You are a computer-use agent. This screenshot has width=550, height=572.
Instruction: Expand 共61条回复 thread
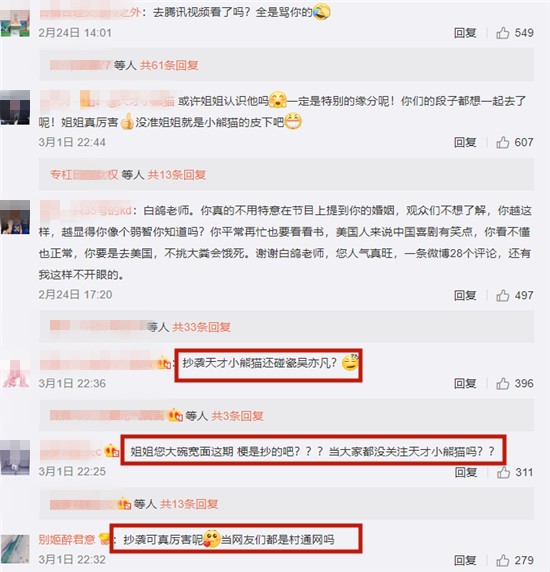point(169,66)
